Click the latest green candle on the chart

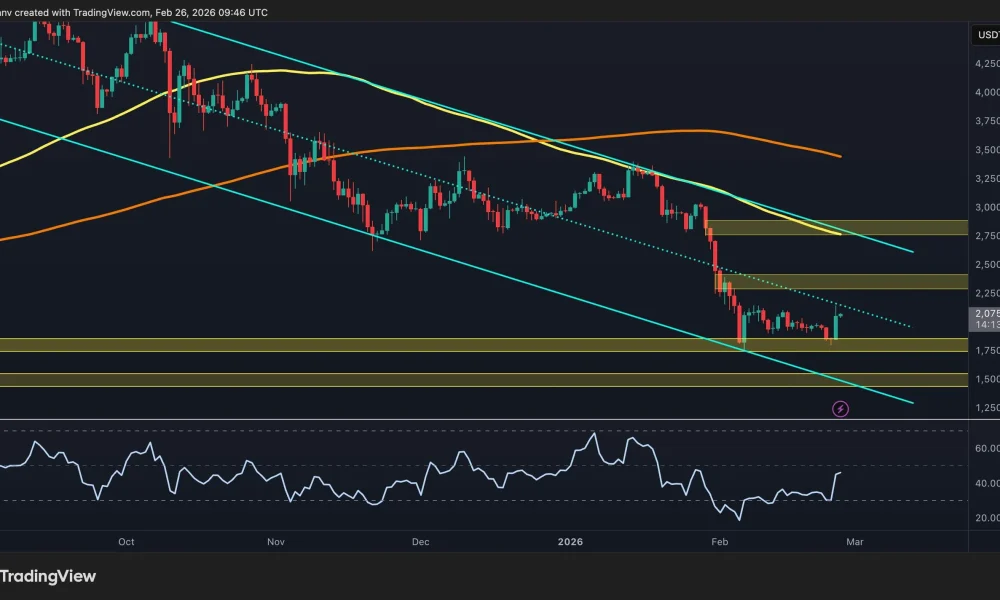point(836,325)
